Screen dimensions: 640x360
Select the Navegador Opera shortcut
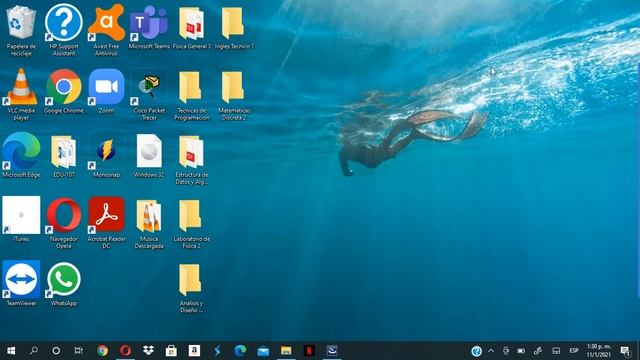(x=64, y=223)
